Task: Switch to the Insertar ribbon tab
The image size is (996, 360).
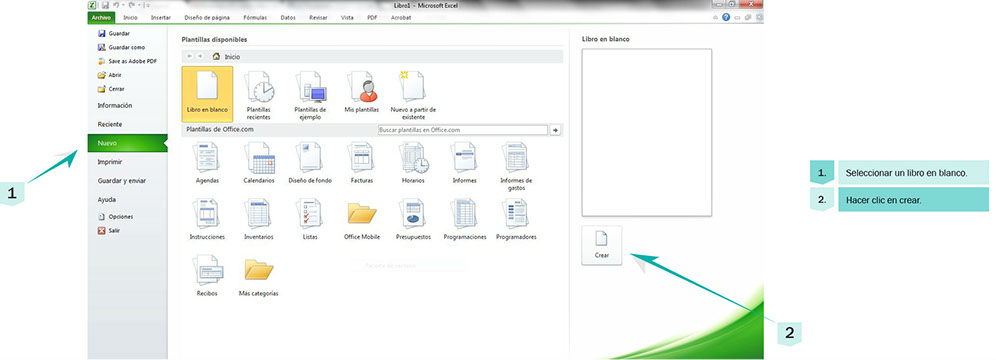Action: pyautogui.click(x=161, y=18)
